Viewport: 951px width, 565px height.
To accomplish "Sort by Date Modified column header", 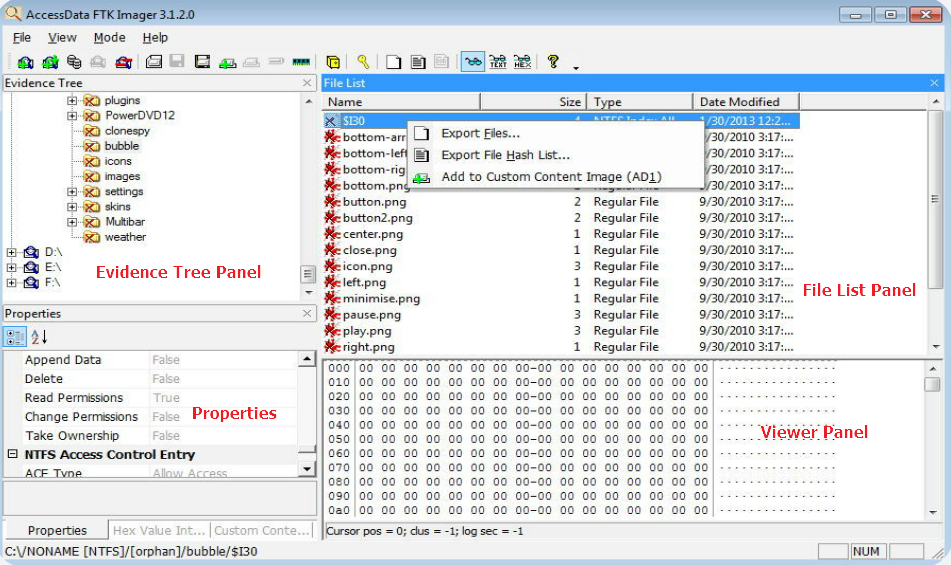I will click(x=746, y=102).
